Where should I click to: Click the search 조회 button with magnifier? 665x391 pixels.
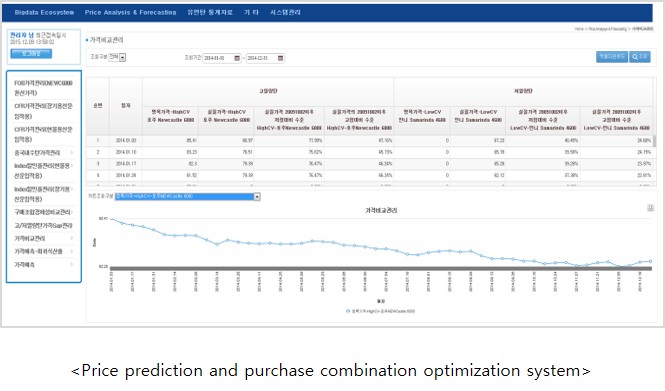640,56
